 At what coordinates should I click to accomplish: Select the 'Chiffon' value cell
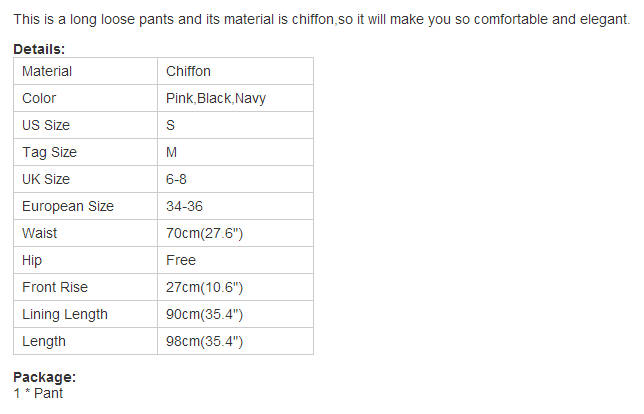click(x=188, y=71)
